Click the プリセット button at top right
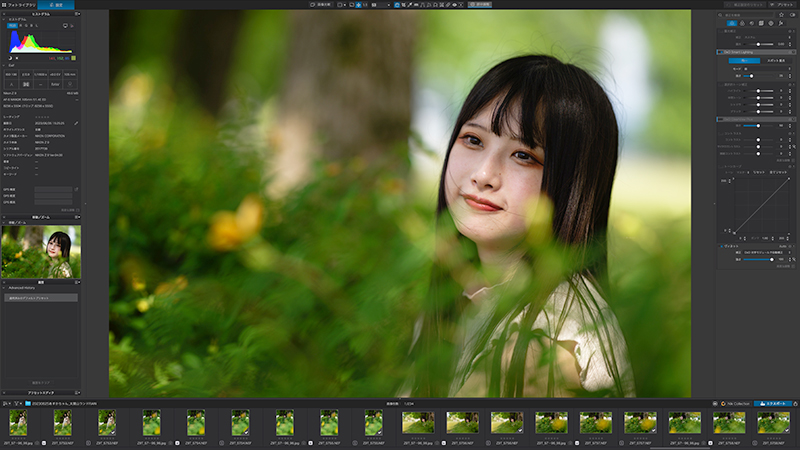 pyautogui.click(x=782, y=5)
